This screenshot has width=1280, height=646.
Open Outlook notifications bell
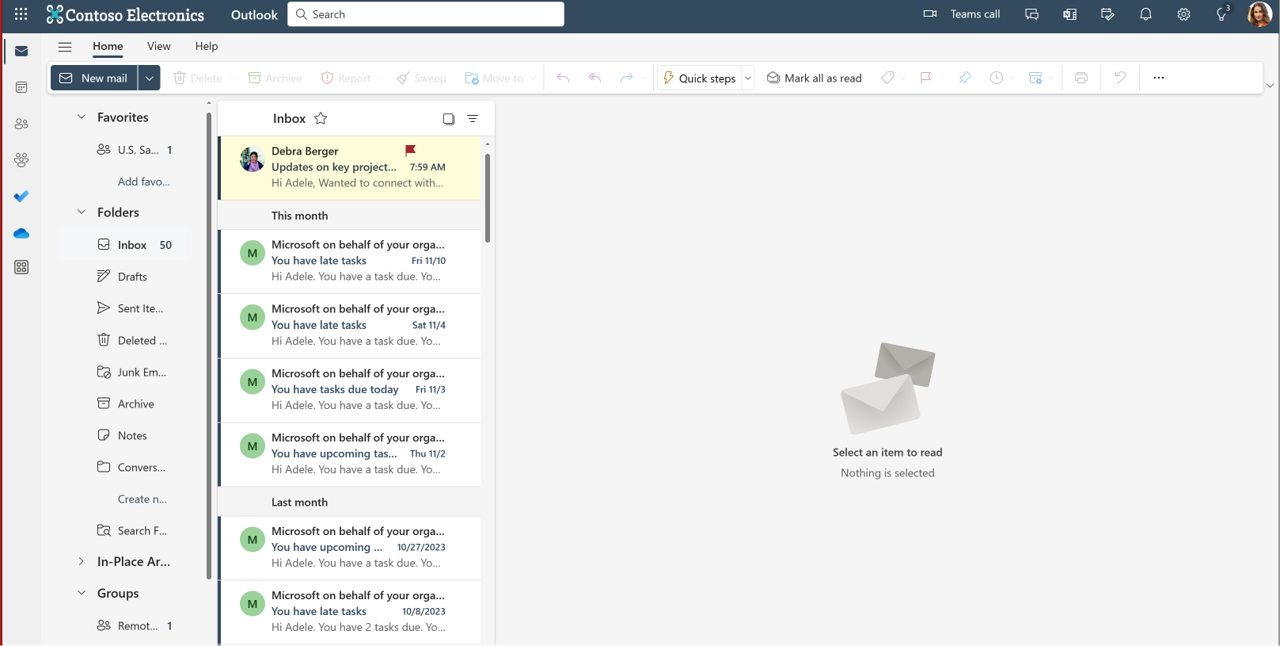pos(1145,14)
